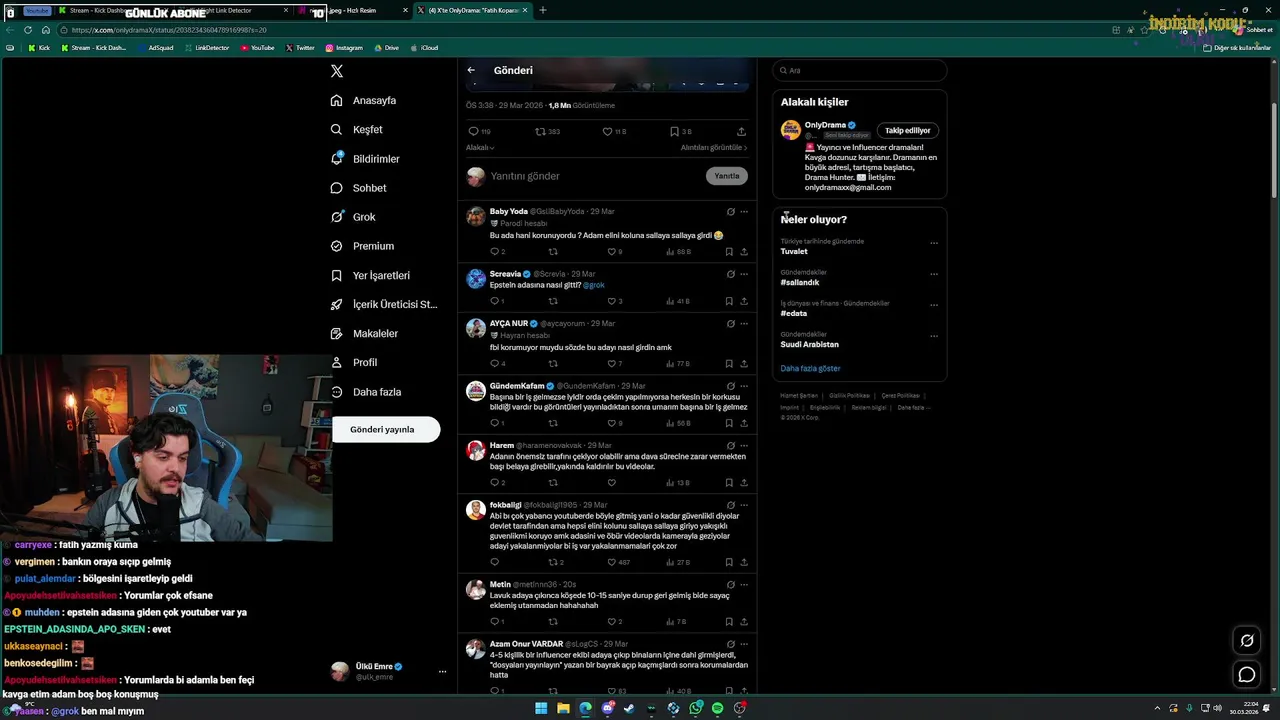Image resolution: width=1280 pixels, height=720 pixels.
Task: Open Bildirimler notifications
Action: (365, 159)
